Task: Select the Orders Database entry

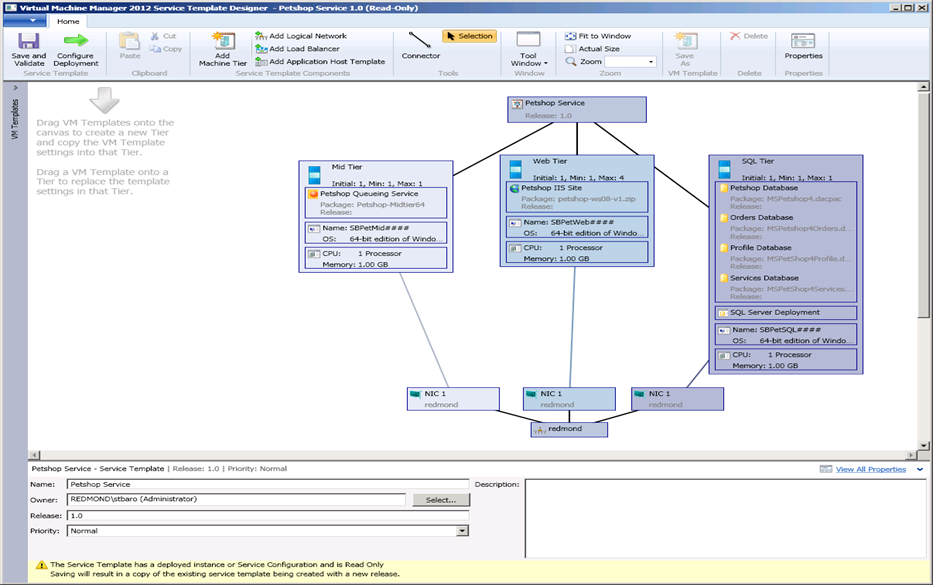Action: tap(761, 218)
